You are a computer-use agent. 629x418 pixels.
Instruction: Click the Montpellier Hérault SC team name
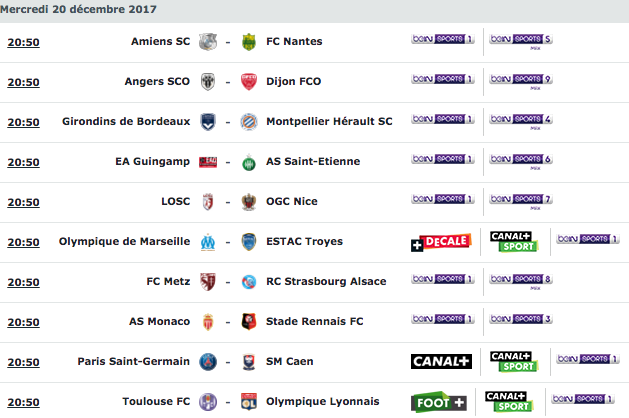(x=329, y=122)
